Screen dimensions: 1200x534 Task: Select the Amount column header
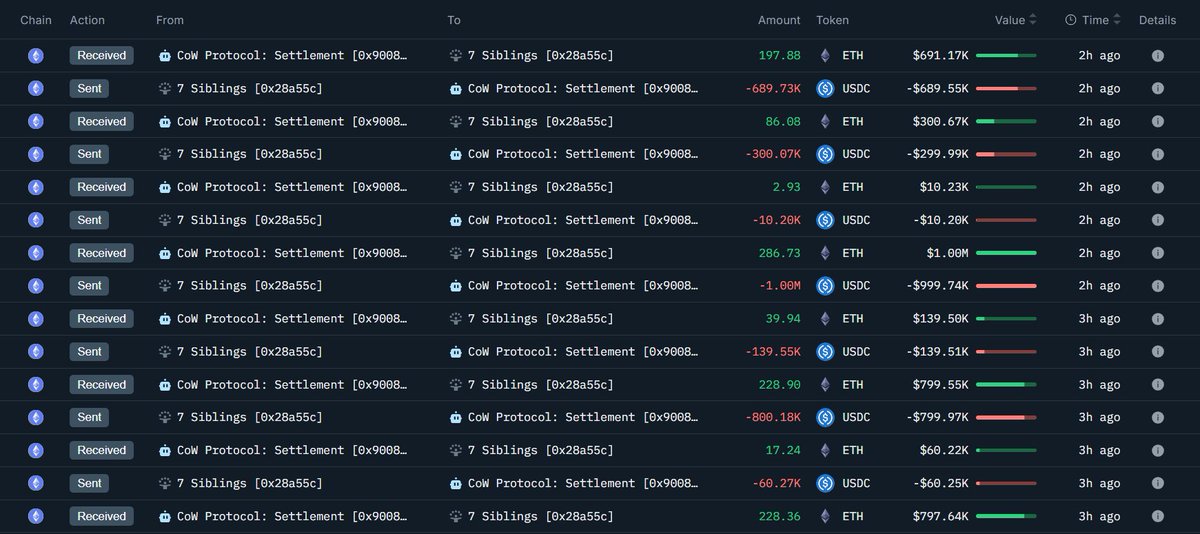pos(778,20)
